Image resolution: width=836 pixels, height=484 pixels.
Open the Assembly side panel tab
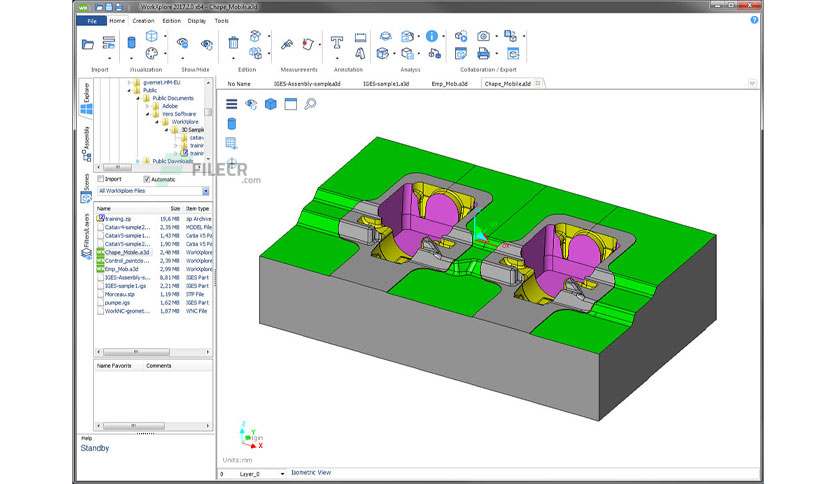click(86, 143)
